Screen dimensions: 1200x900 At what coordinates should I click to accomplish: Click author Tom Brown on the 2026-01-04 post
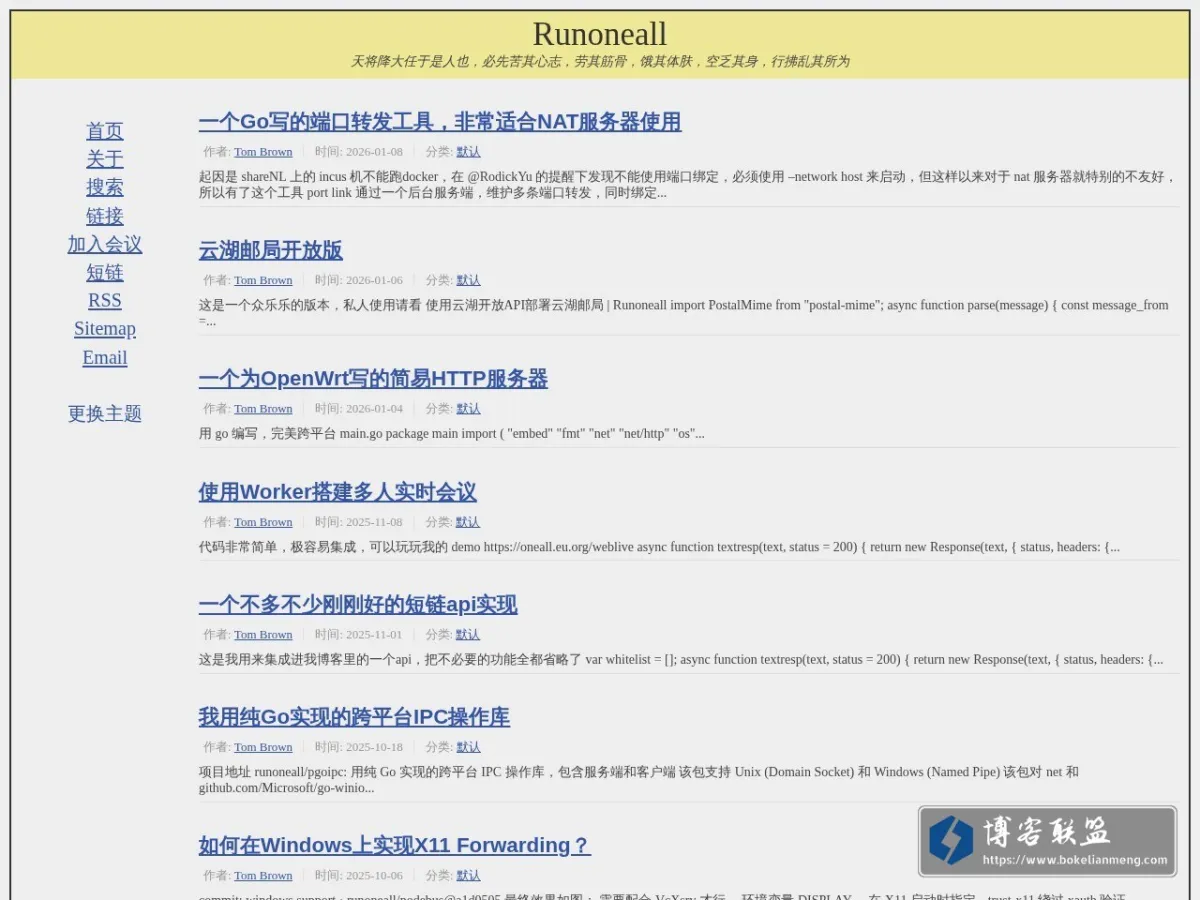263,409
